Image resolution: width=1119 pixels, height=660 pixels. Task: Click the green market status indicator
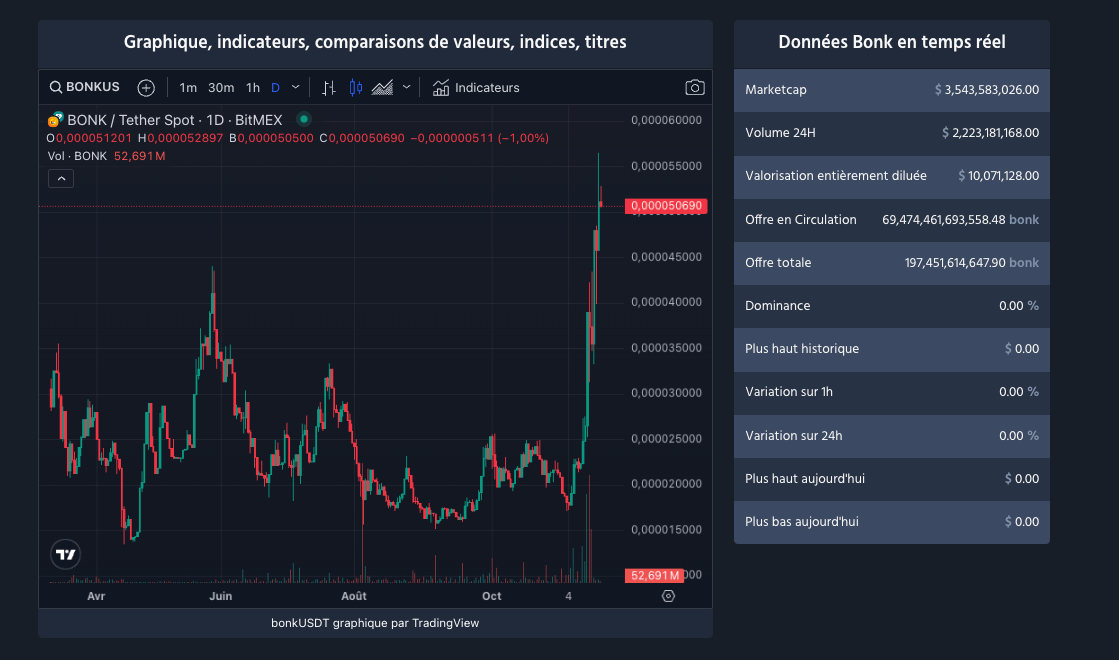tap(303, 119)
